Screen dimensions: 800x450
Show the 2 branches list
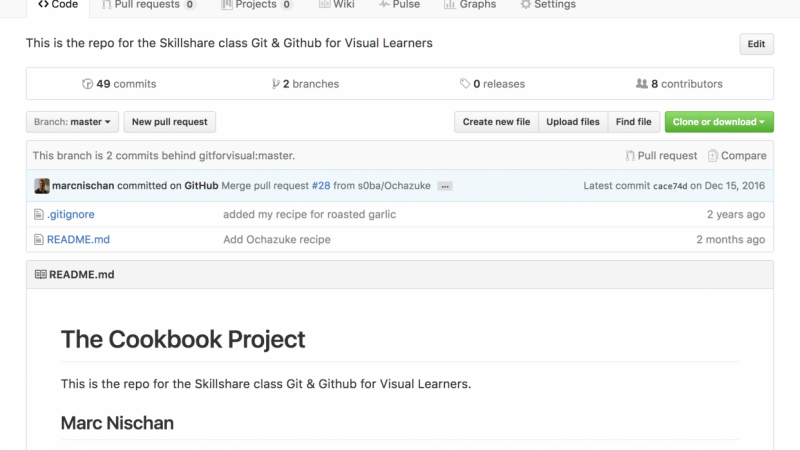pos(305,84)
